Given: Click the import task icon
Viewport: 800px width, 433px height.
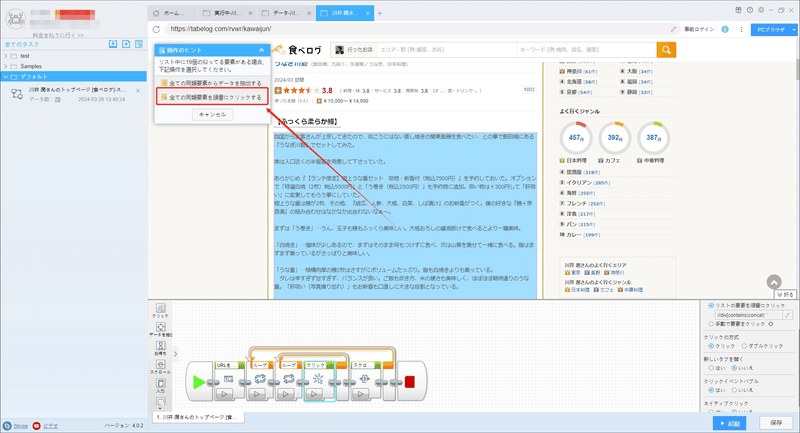Looking at the screenshot, I should click(113, 44).
